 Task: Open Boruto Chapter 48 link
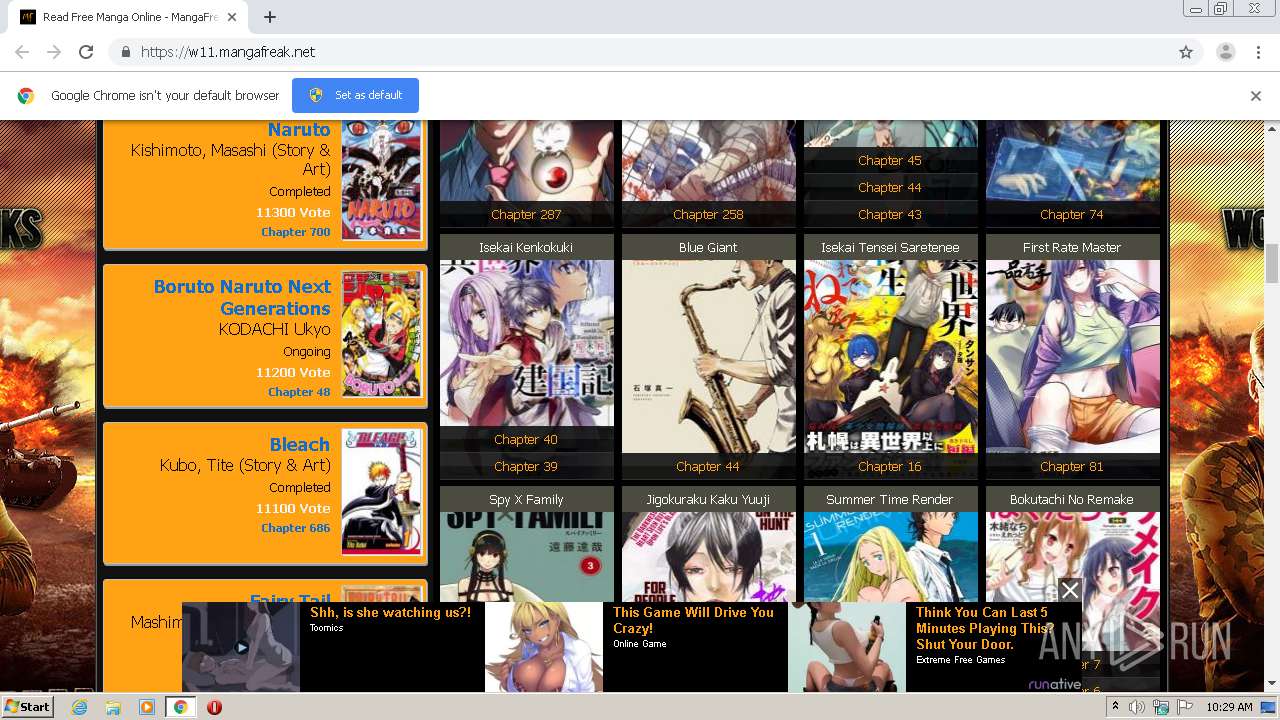click(299, 392)
